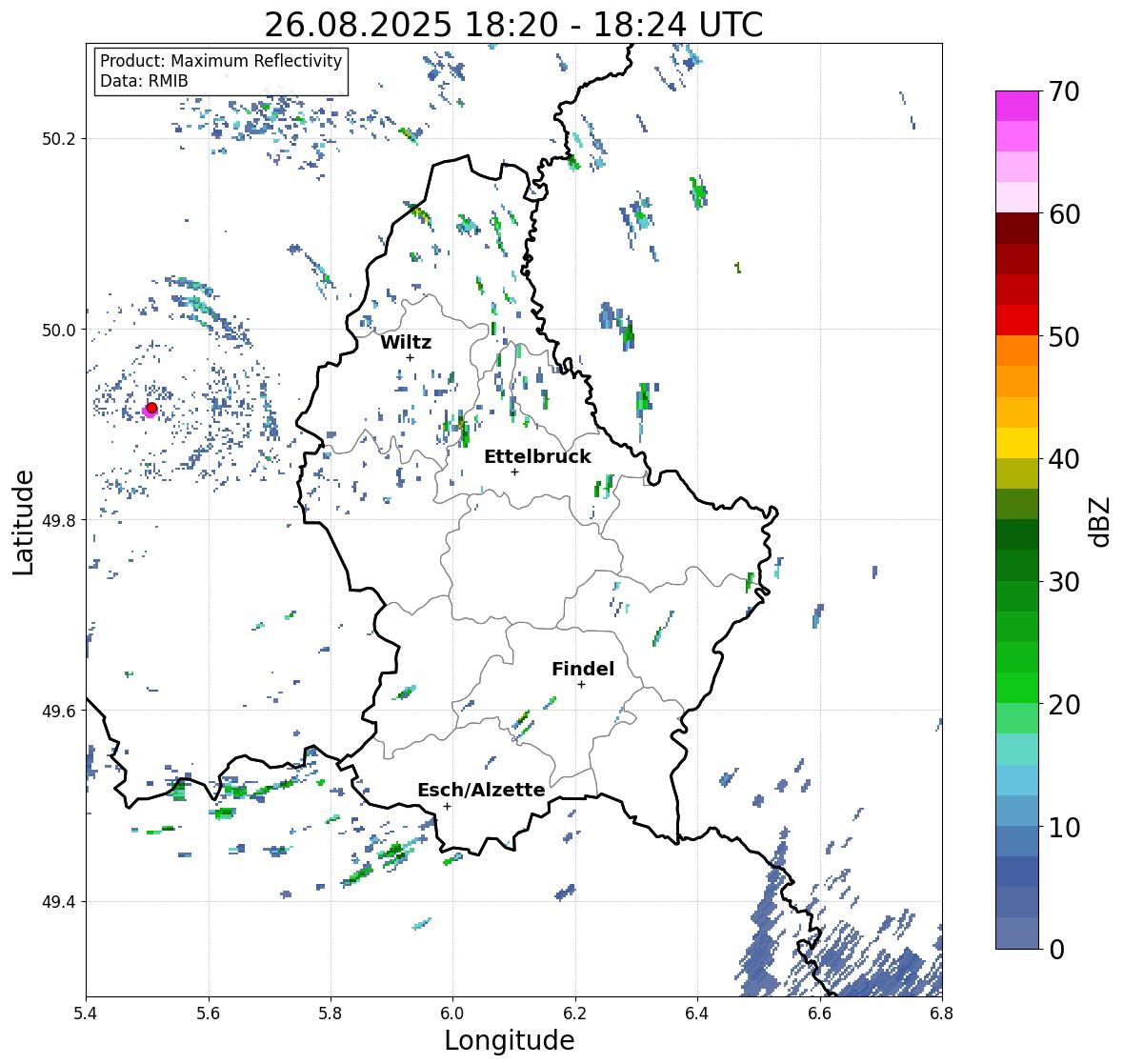Click the 49.4 latitude tick label
This screenshot has height=1064, width=1123.
point(59,901)
